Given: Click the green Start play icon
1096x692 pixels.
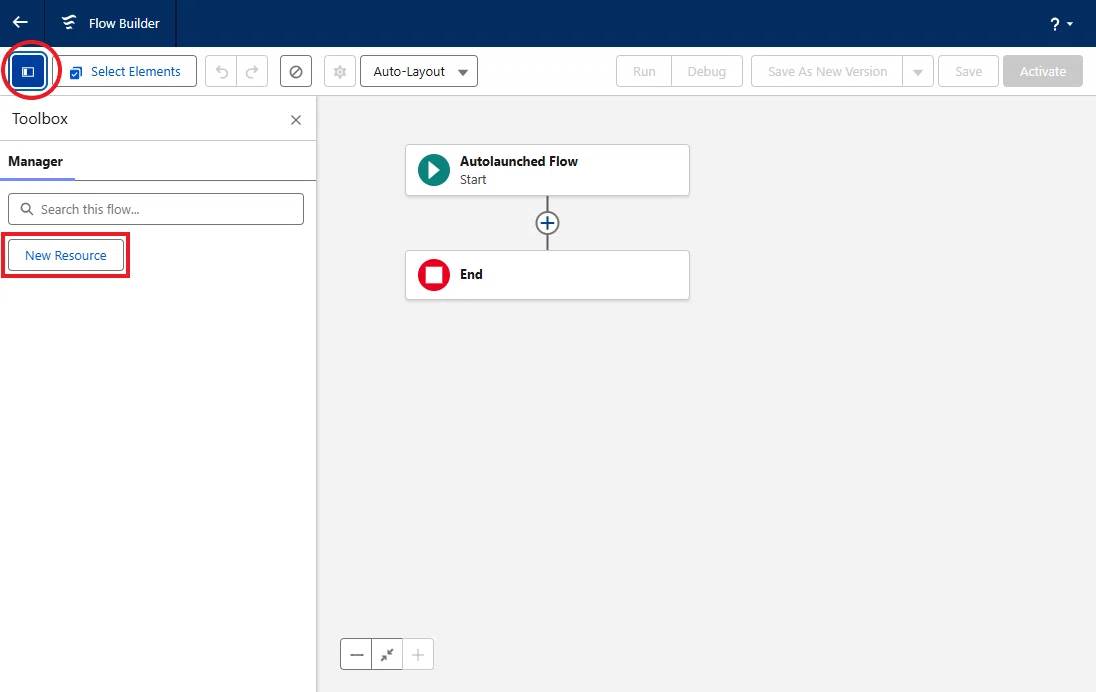Looking at the screenshot, I should (x=433, y=170).
